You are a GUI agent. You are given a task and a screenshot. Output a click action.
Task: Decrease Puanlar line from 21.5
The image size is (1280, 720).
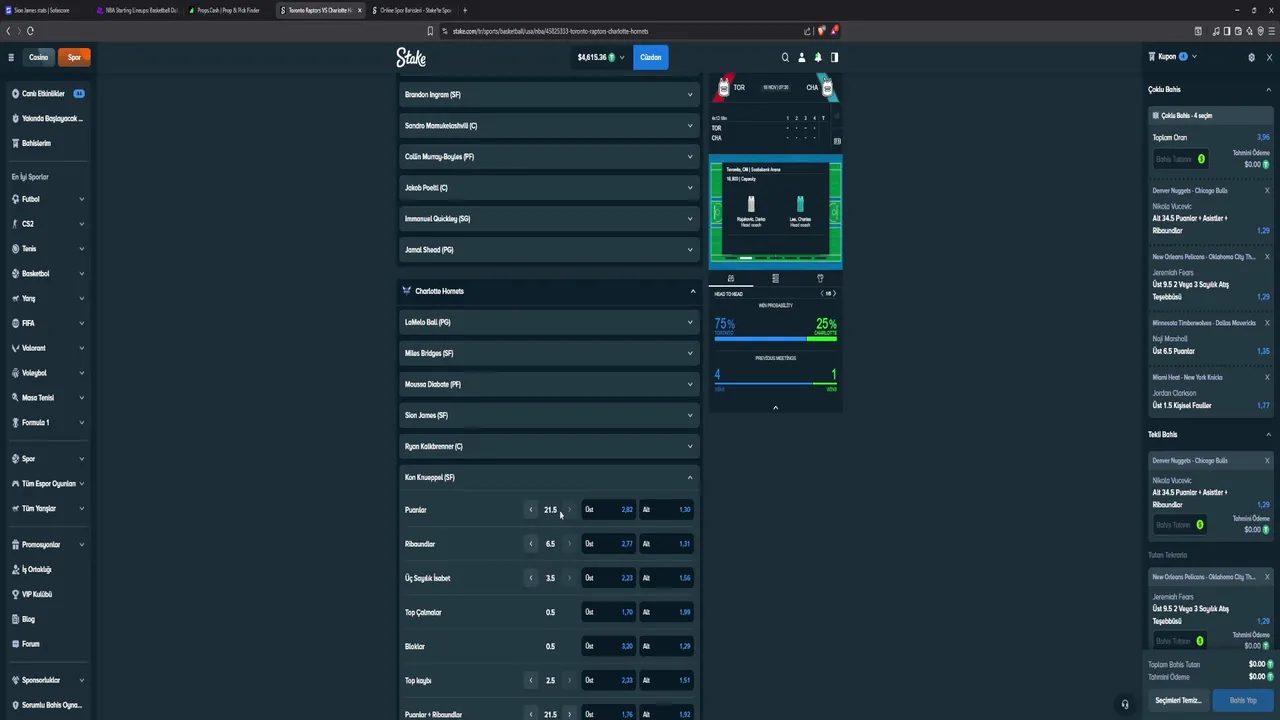tap(531, 510)
